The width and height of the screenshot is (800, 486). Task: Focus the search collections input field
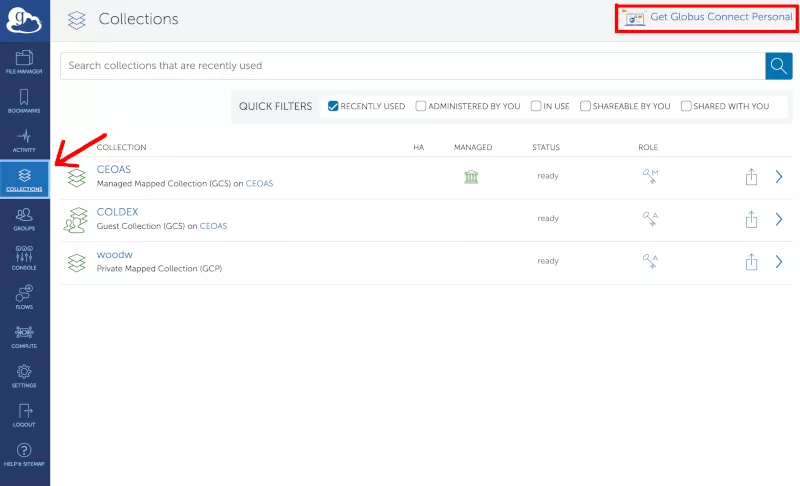[412, 66]
